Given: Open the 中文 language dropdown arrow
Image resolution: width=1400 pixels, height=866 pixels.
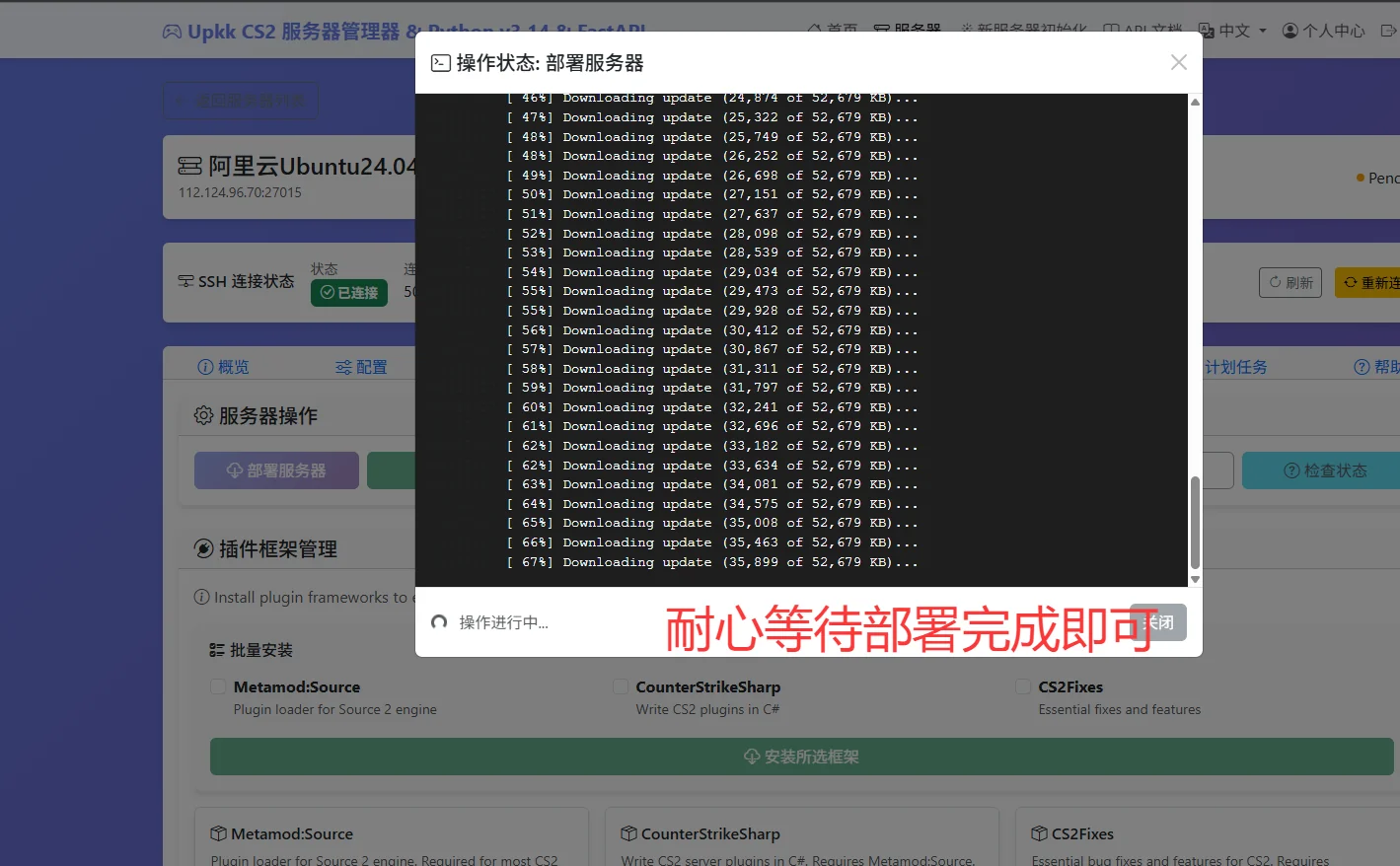Looking at the screenshot, I should [1263, 31].
